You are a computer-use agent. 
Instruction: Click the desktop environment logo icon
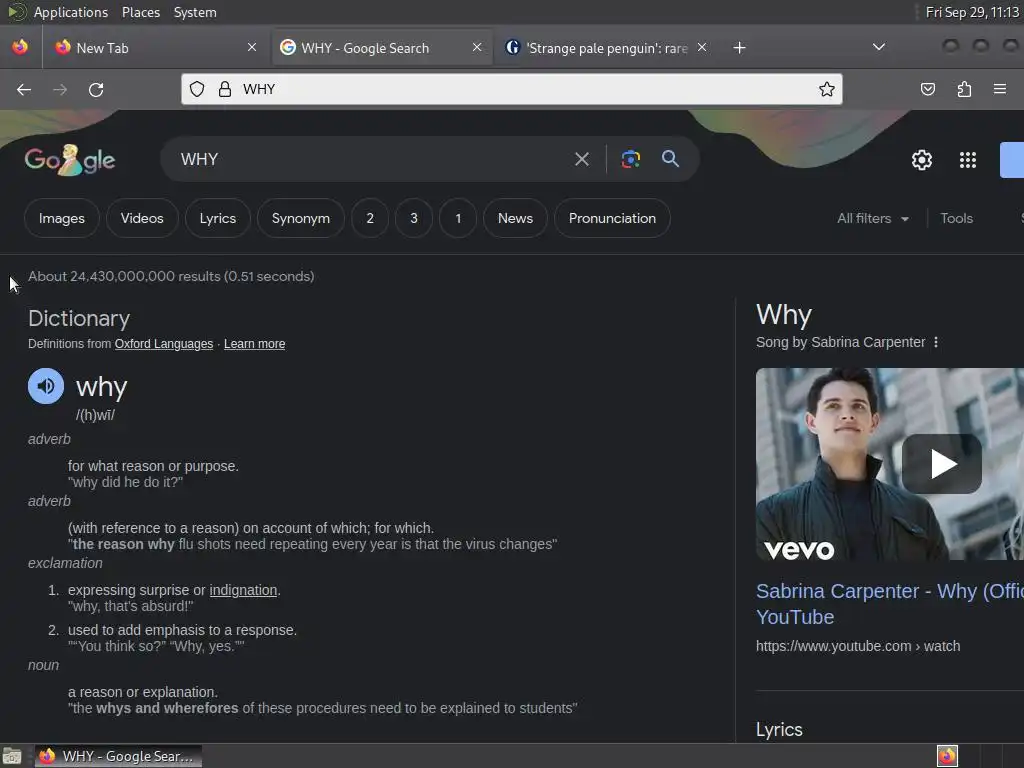point(16,12)
